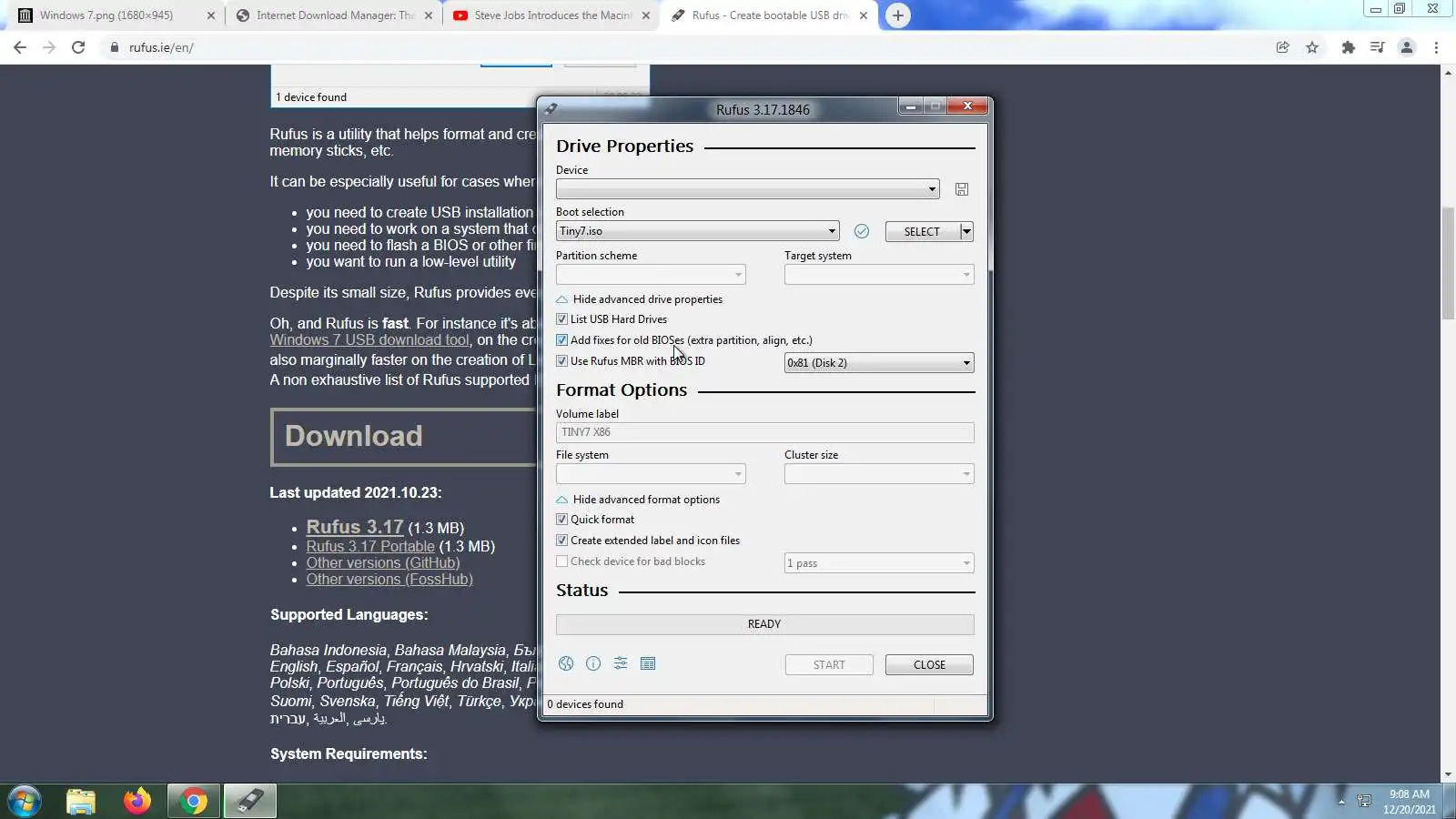The image size is (1456, 819).
Task: Bookmark this page star icon
Action: tap(1312, 47)
